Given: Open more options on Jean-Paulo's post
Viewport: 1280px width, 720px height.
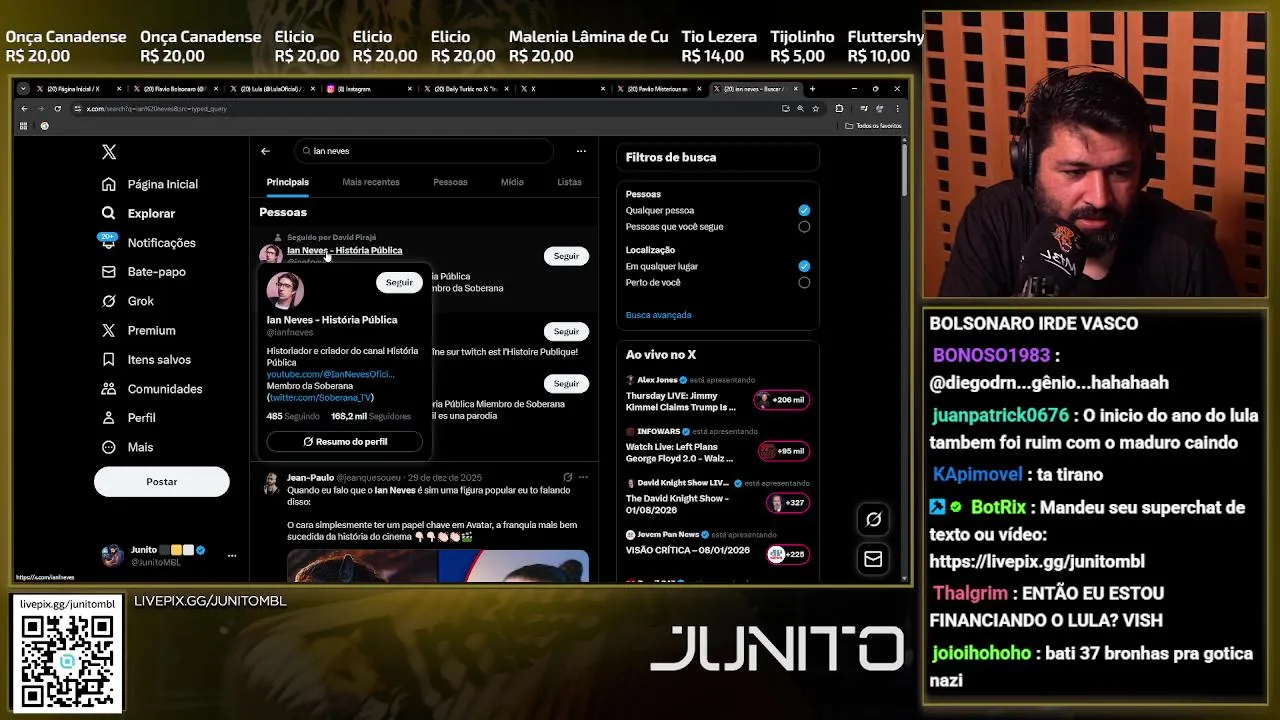Looking at the screenshot, I should coord(584,477).
